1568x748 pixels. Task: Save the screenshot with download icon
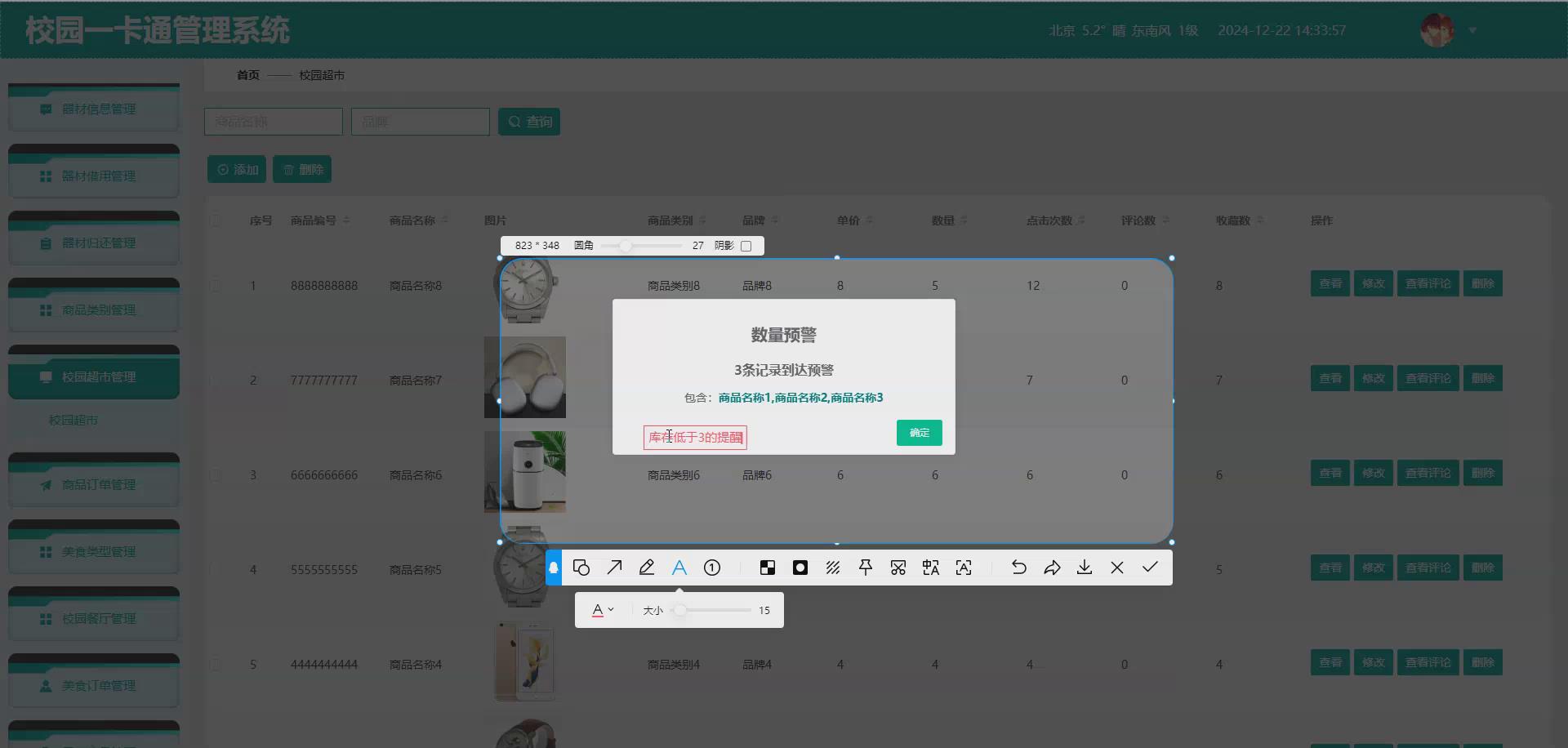(1085, 568)
